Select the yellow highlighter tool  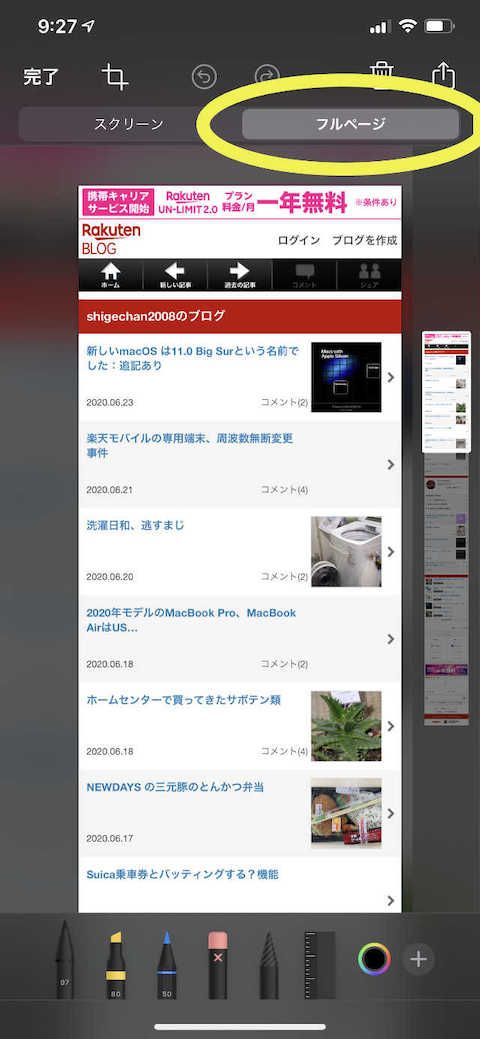point(115,964)
